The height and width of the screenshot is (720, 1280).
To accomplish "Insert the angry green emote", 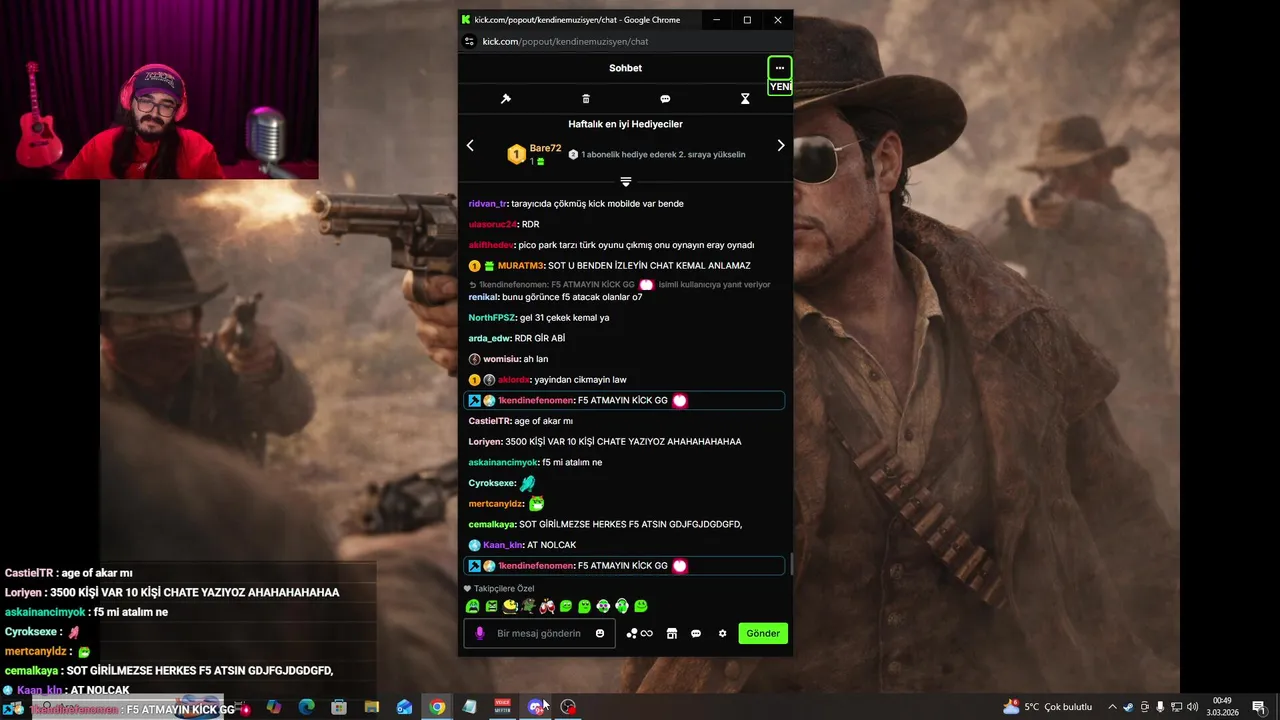I will pyautogui.click(x=491, y=606).
